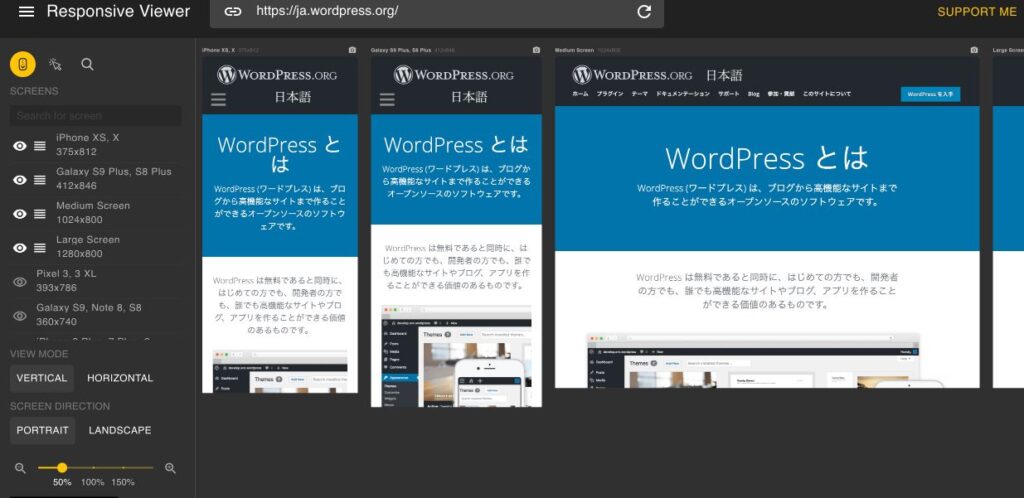Viewport: 1024px width, 498px height.
Task: Click the link icon beside the URL
Action: (232, 11)
